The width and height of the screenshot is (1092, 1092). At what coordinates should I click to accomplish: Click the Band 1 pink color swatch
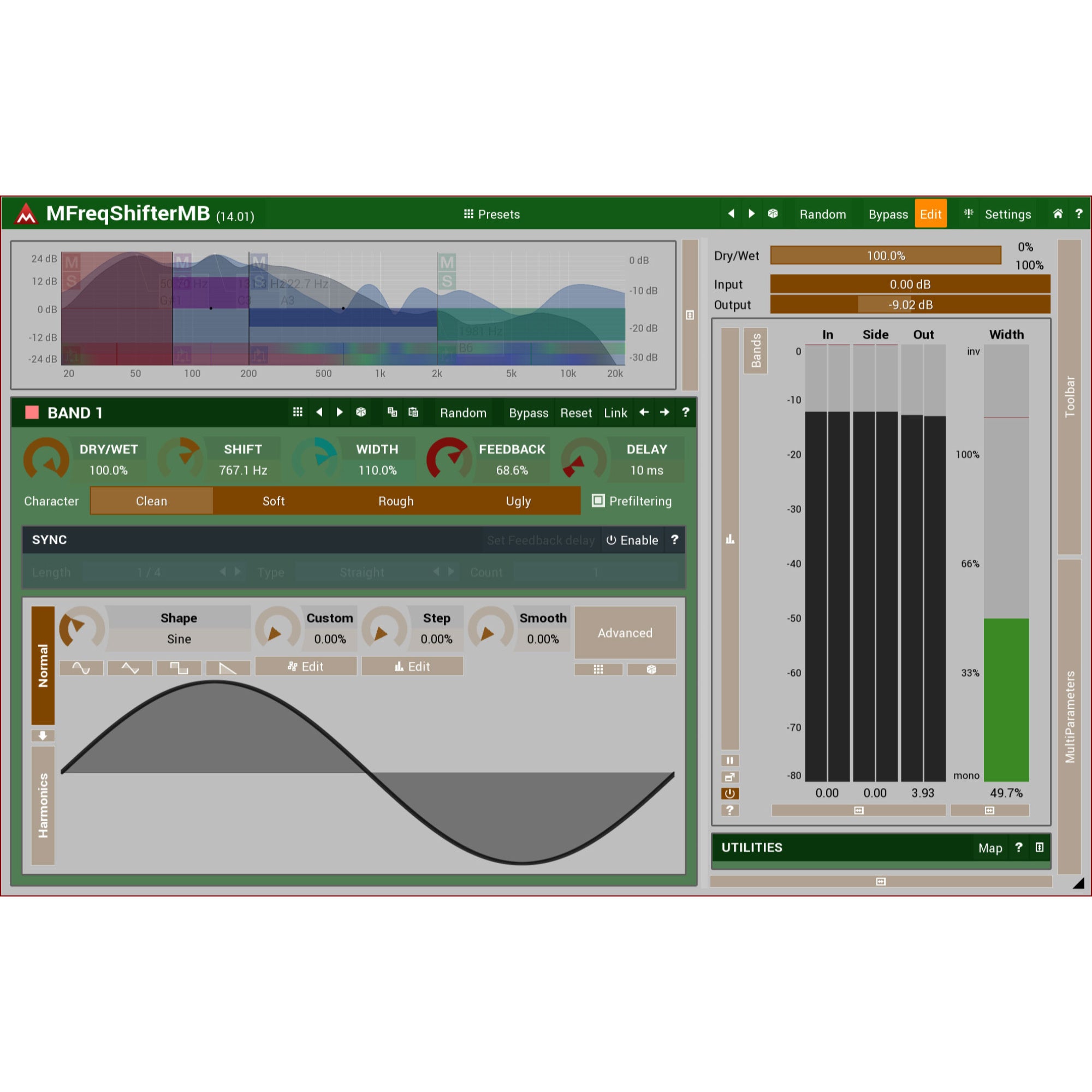(32, 413)
